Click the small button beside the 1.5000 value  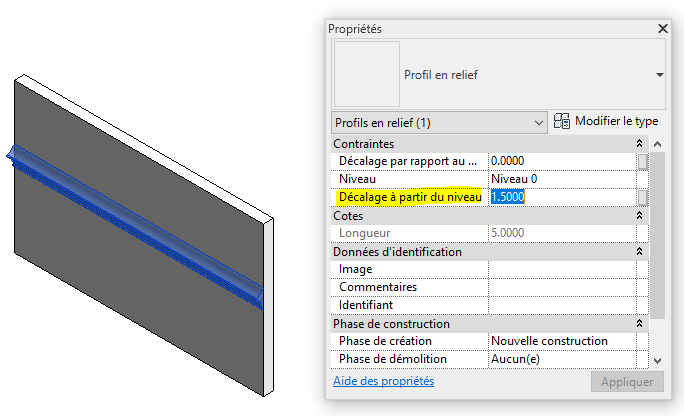pos(643,197)
